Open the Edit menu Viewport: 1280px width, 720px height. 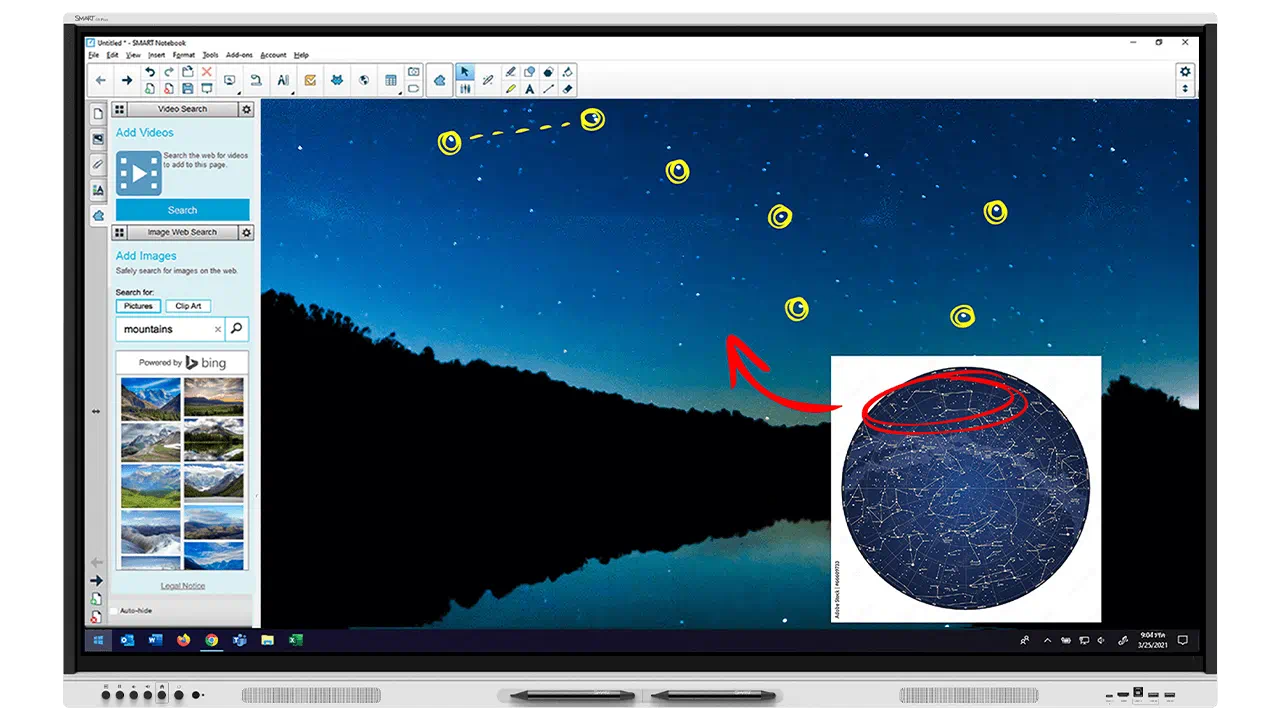[112, 55]
